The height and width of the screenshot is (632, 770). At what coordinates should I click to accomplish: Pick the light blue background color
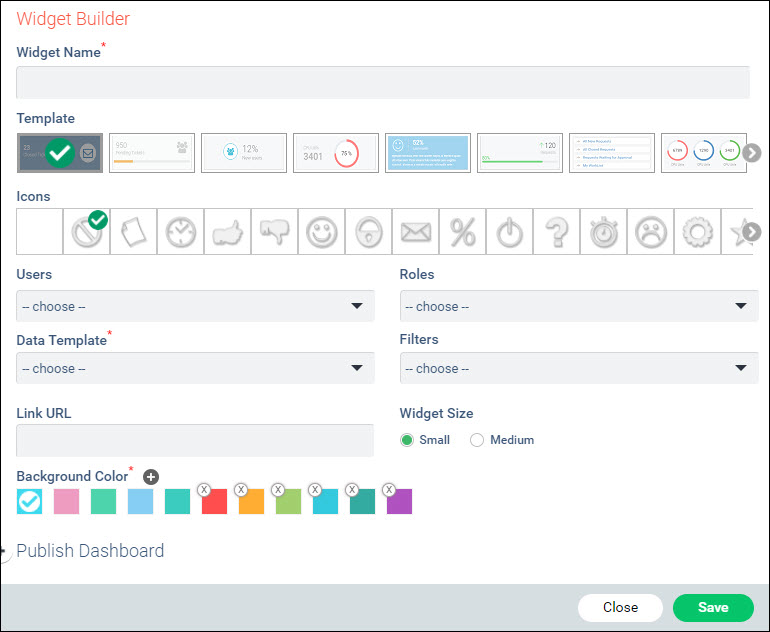pos(140,501)
